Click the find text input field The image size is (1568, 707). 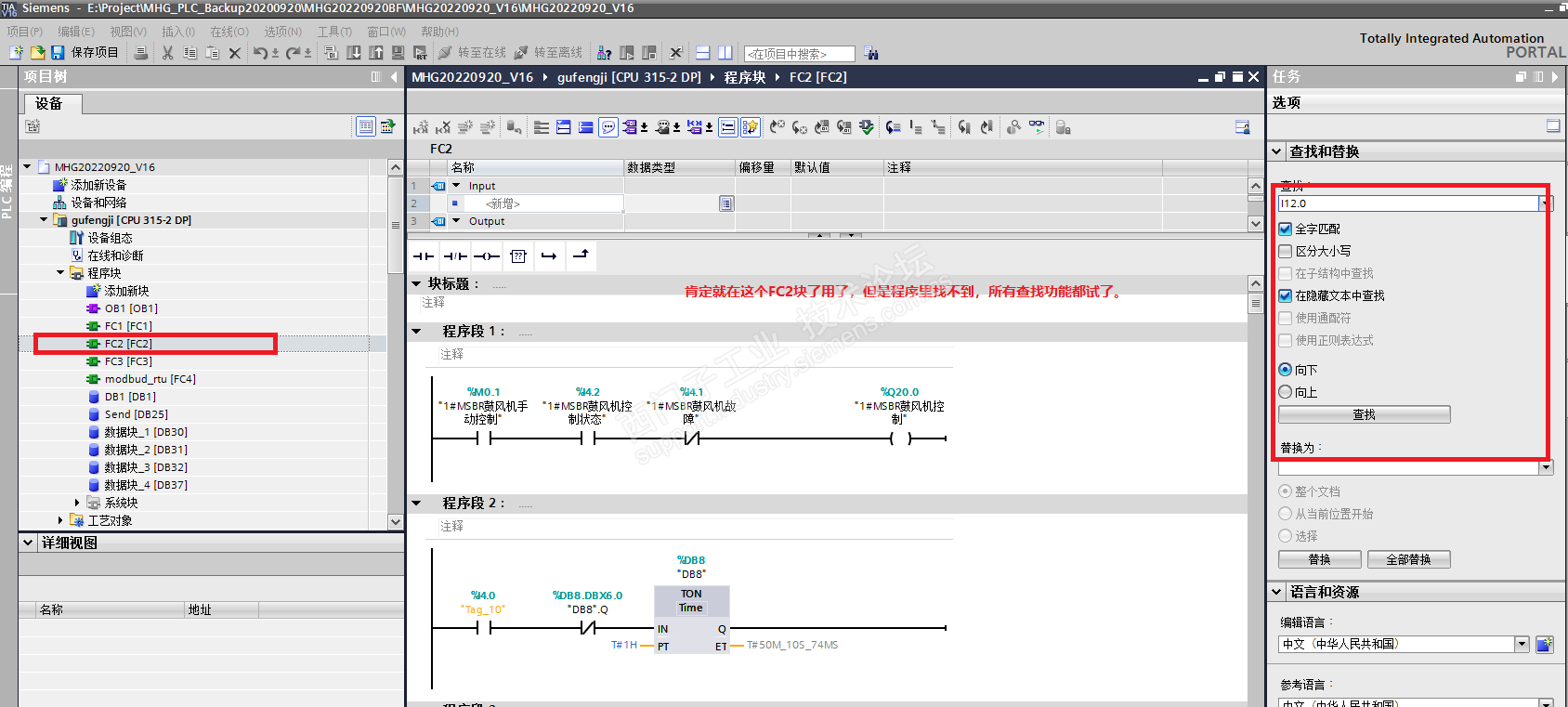(x=1408, y=203)
